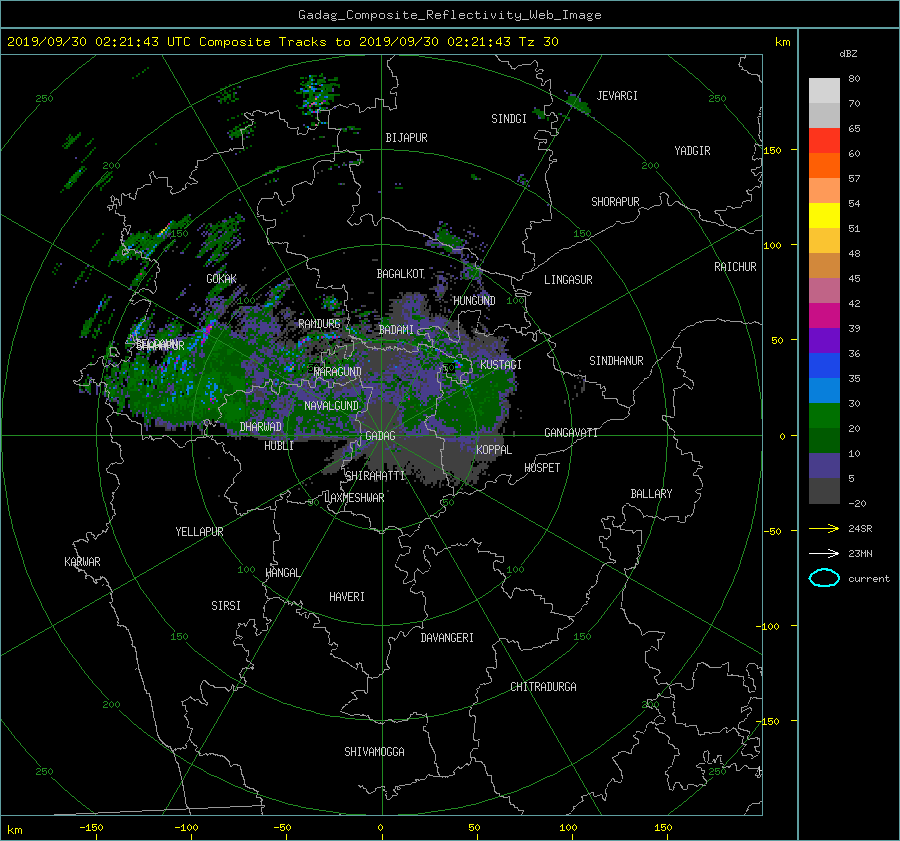Screen dimensions: 900x841
Task: Select the purple 36-39 dBZ color swatch
Action: (x=824, y=340)
